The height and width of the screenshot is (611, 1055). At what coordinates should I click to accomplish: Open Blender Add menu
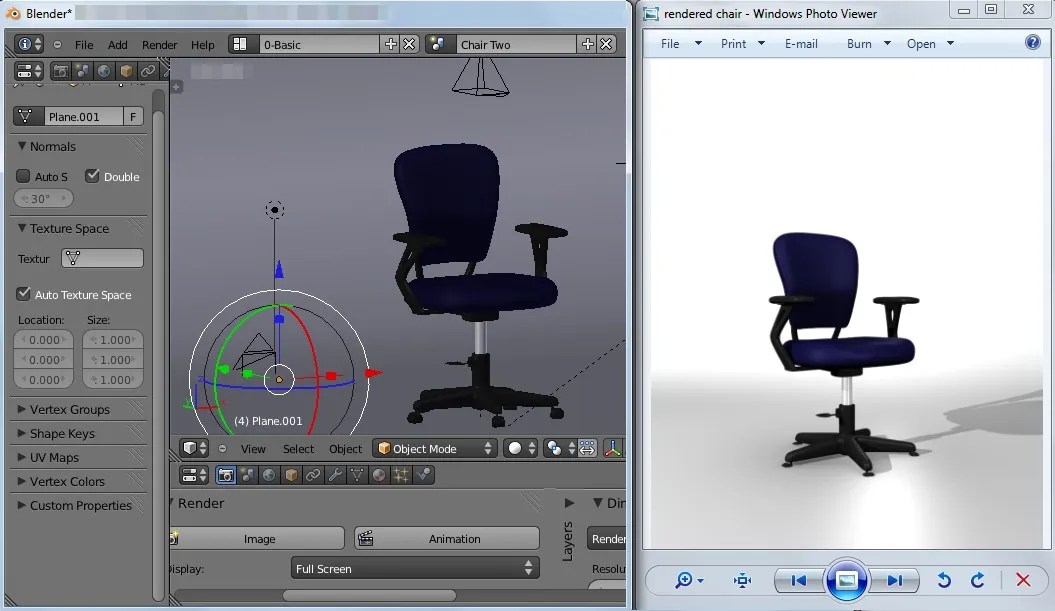pyautogui.click(x=118, y=45)
